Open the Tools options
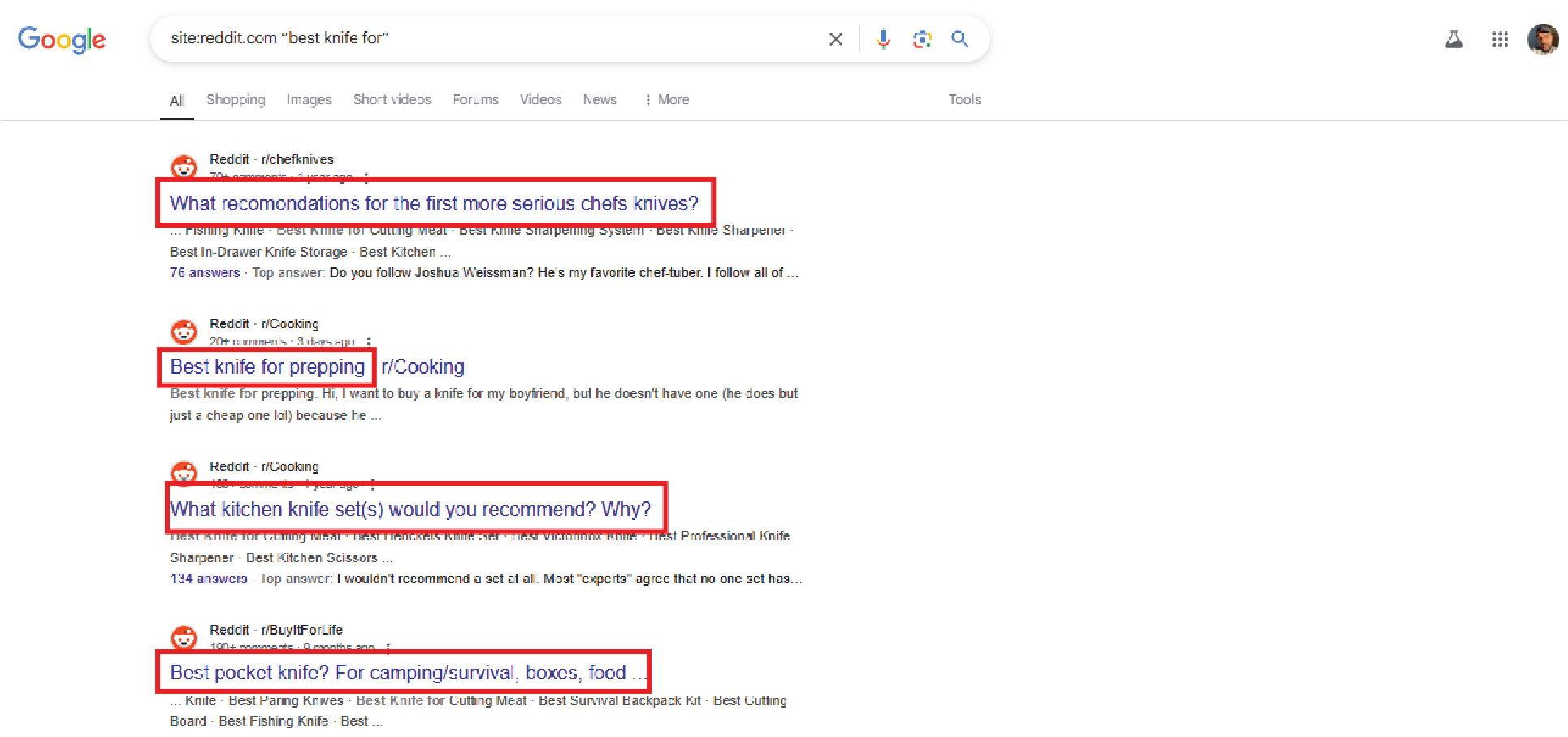1568x737 pixels. (x=964, y=99)
